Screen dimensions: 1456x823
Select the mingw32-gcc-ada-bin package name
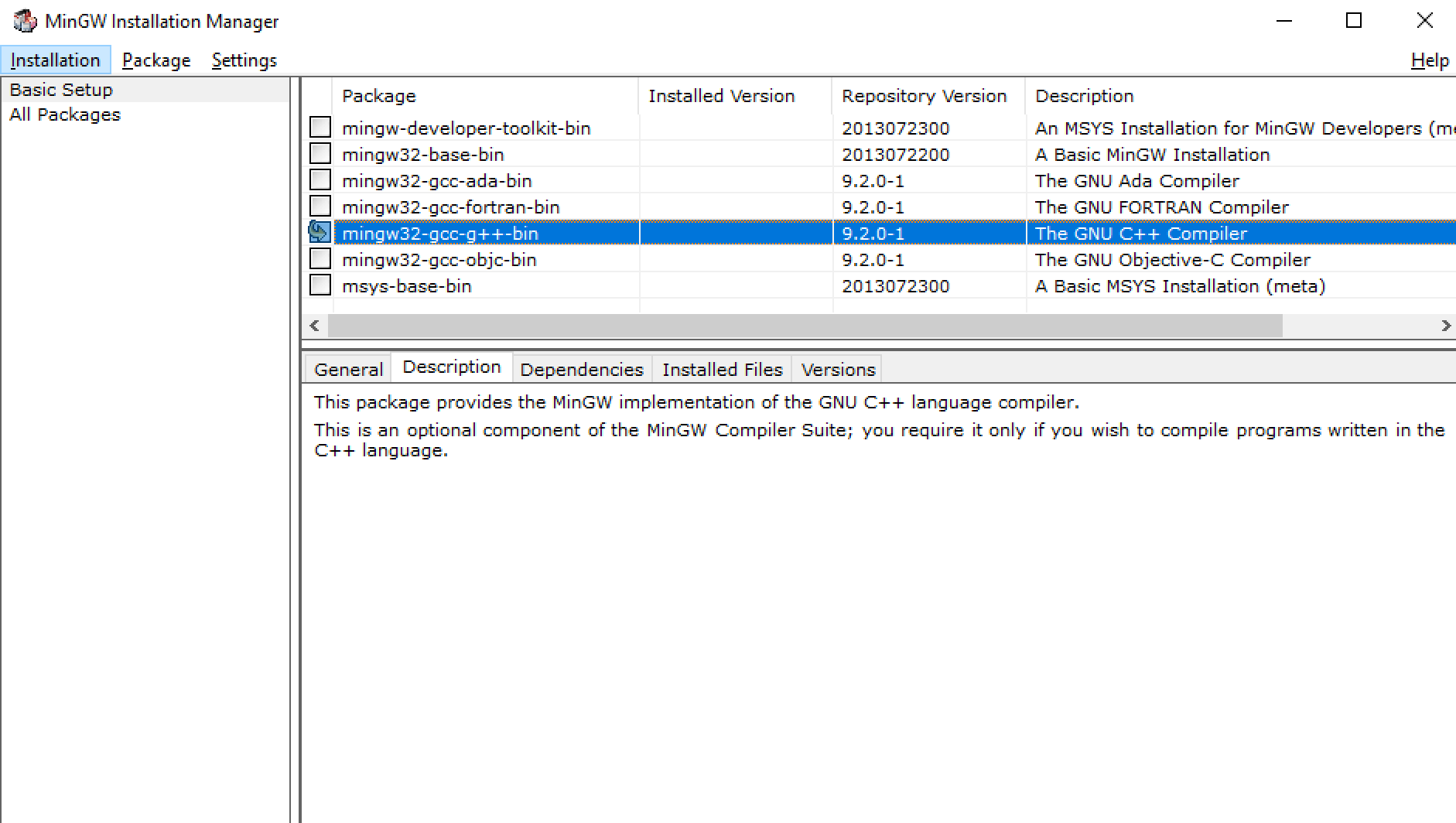[x=437, y=181]
